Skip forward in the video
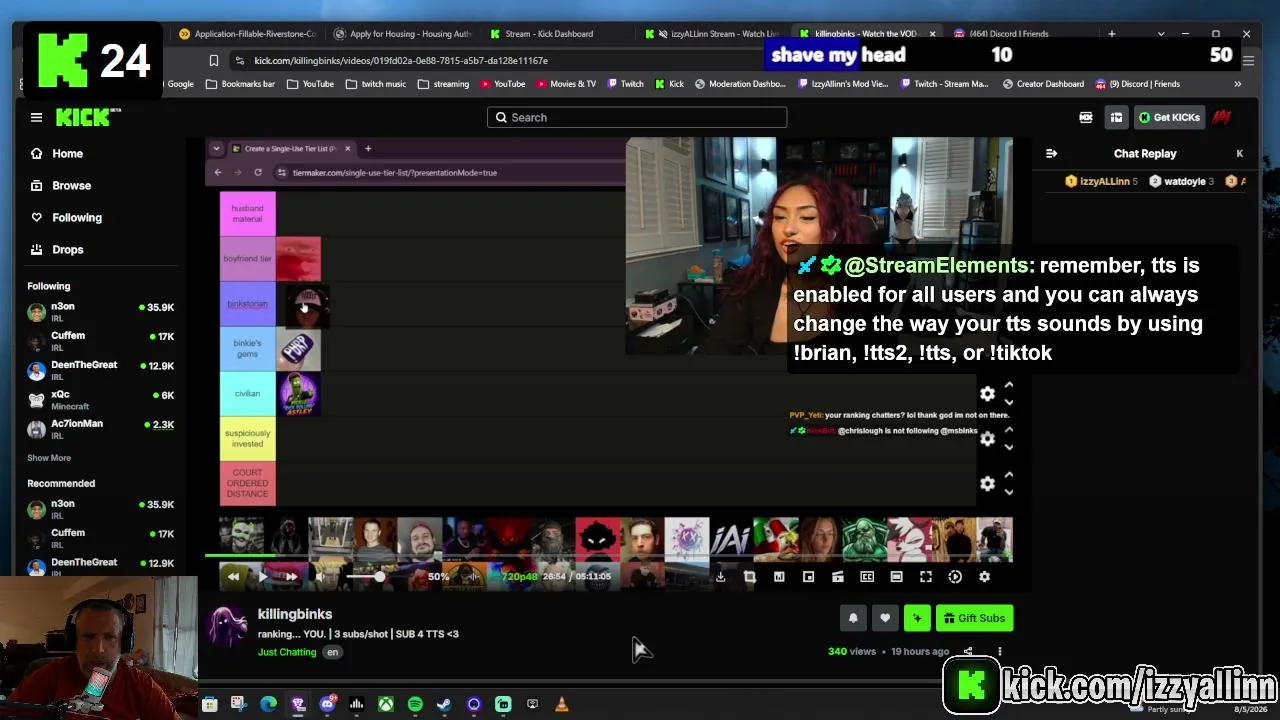Viewport: 1280px width, 720px height. (x=291, y=576)
